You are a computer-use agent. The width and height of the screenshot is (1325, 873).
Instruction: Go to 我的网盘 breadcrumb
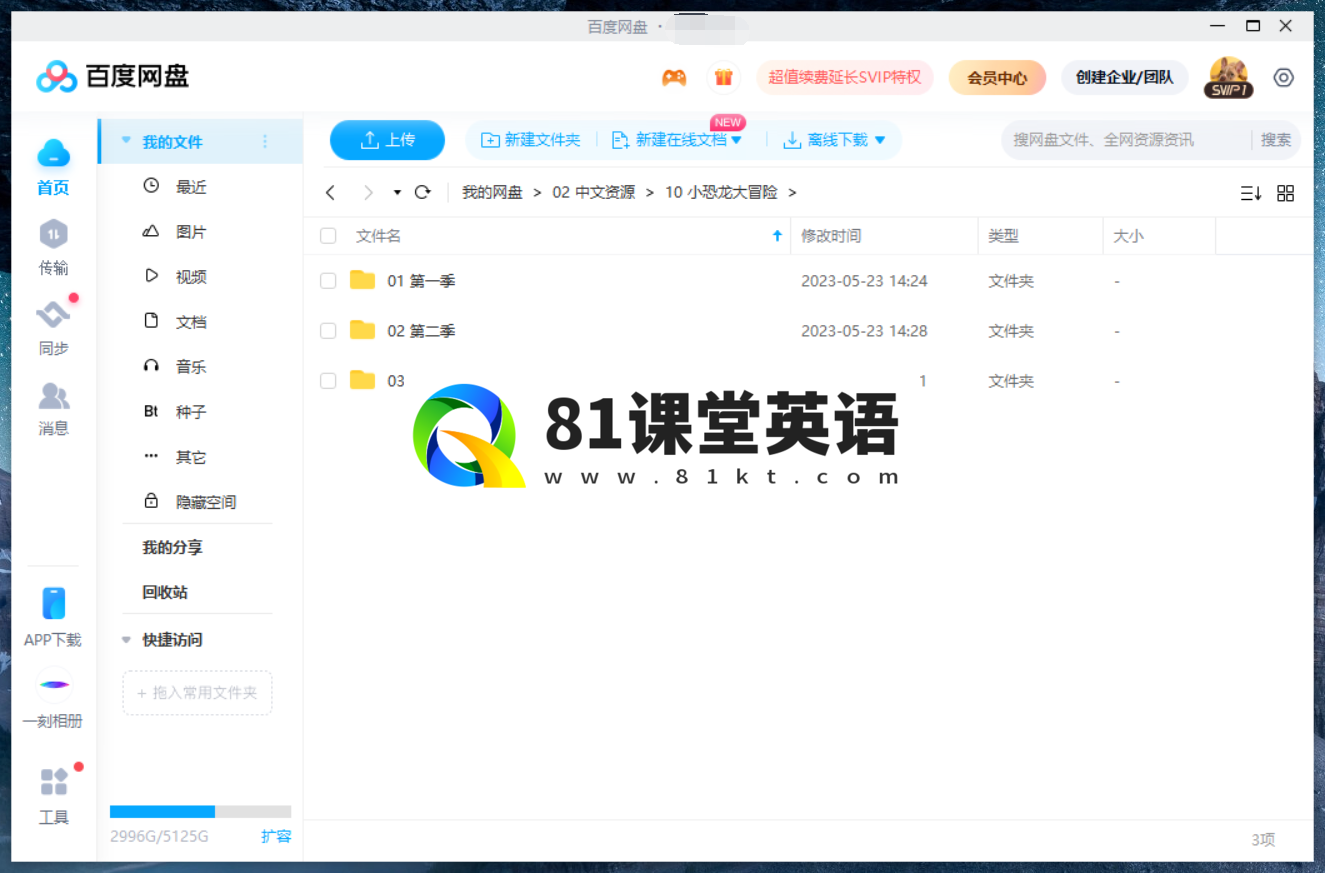(492, 192)
